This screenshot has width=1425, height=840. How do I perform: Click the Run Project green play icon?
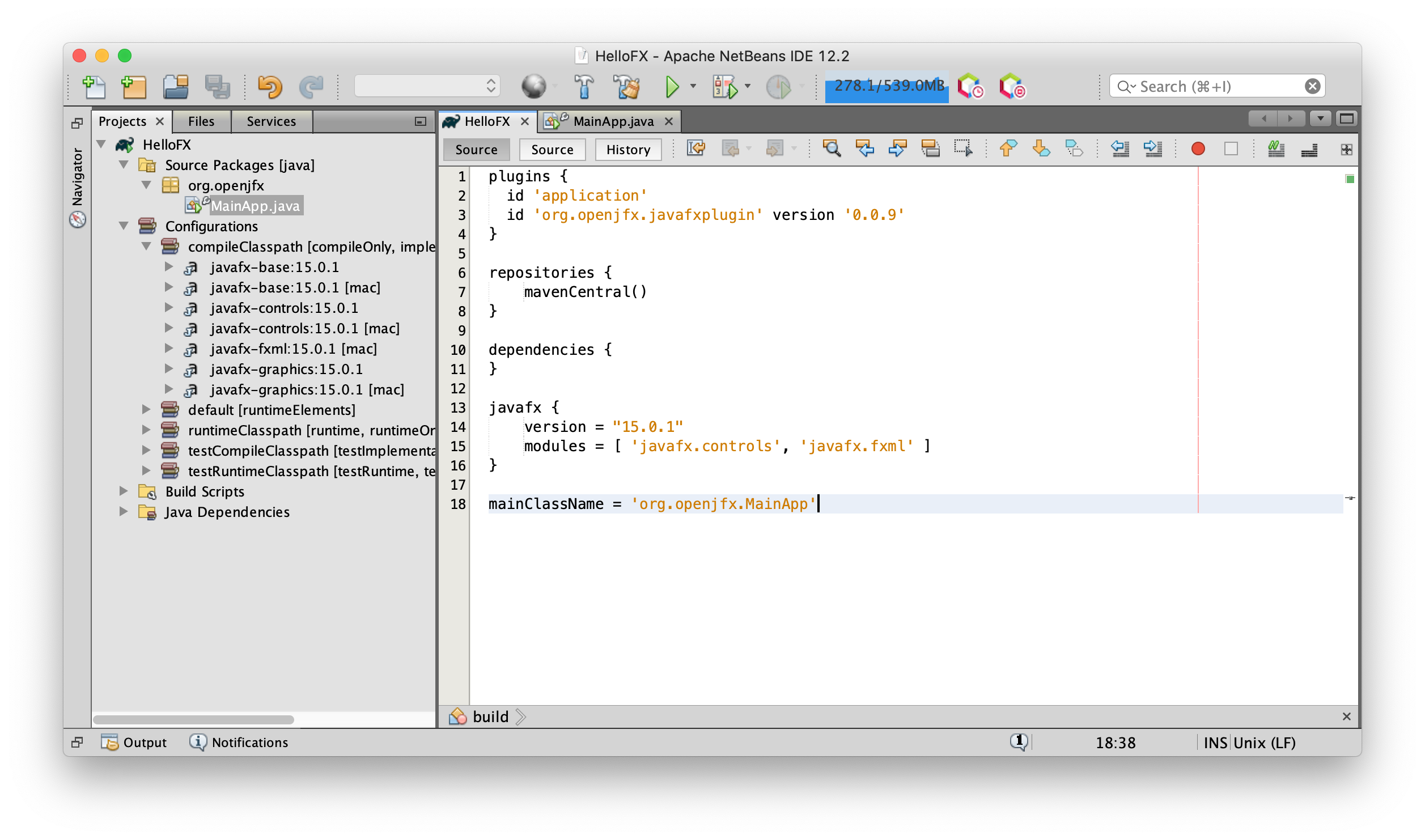672,87
